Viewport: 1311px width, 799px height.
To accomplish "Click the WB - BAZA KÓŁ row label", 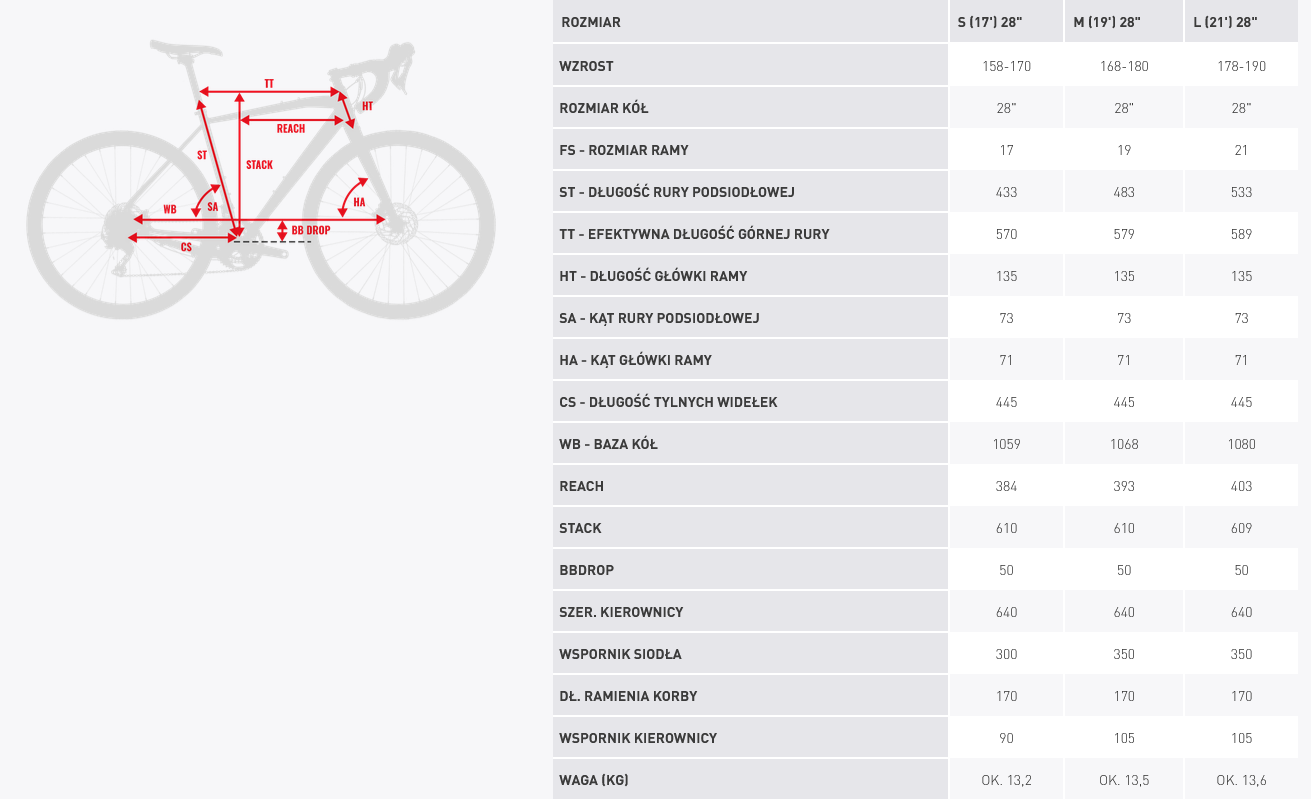I will click(x=609, y=444).
